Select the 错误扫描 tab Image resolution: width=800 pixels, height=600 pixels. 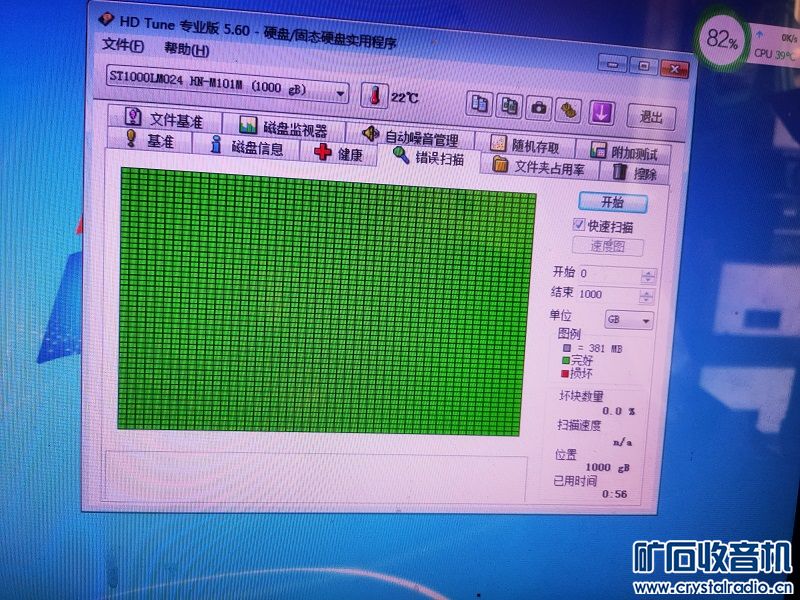[x=429, y=157]
